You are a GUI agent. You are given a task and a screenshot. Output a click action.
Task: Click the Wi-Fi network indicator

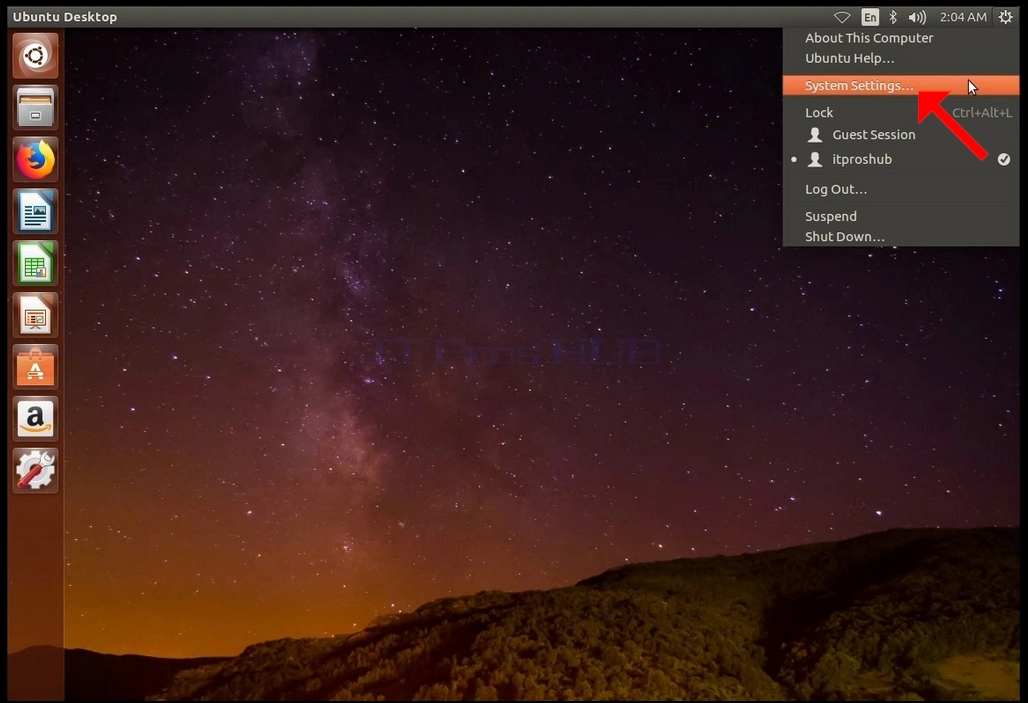tap(842, 17)
